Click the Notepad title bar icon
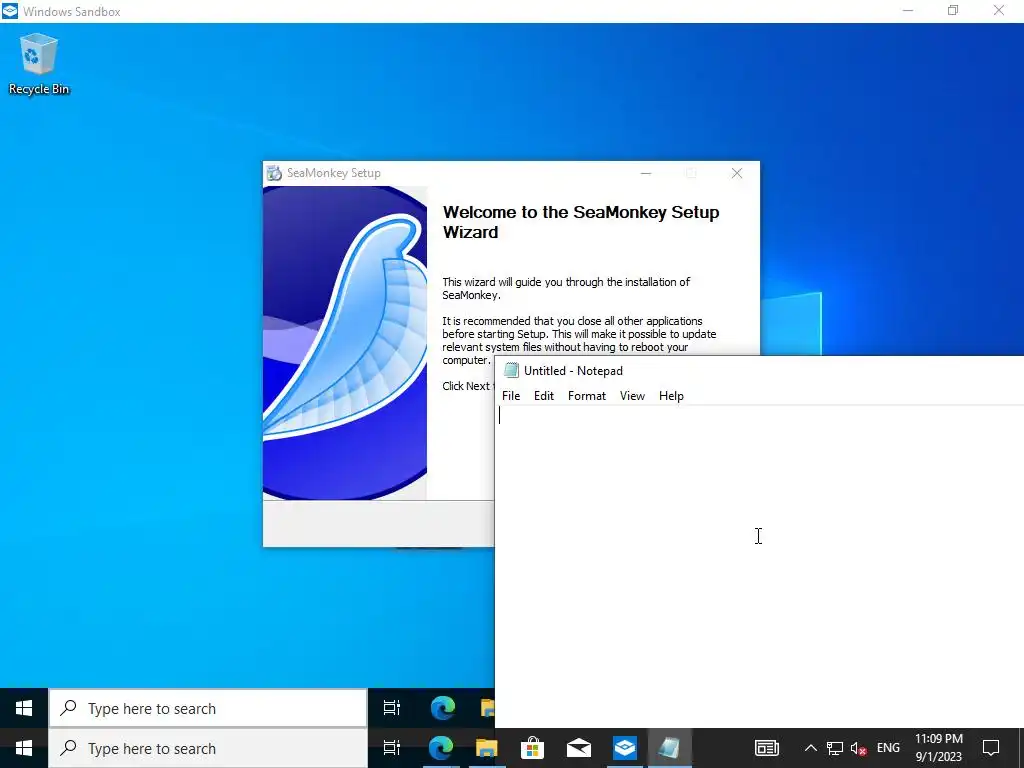This screenshot has width=1024, height=768. (x=511, y=370)
